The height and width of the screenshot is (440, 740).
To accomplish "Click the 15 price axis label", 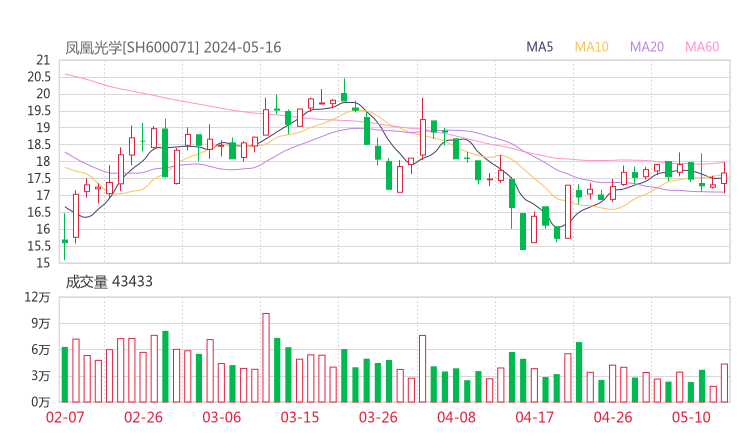I will point(43,263).
